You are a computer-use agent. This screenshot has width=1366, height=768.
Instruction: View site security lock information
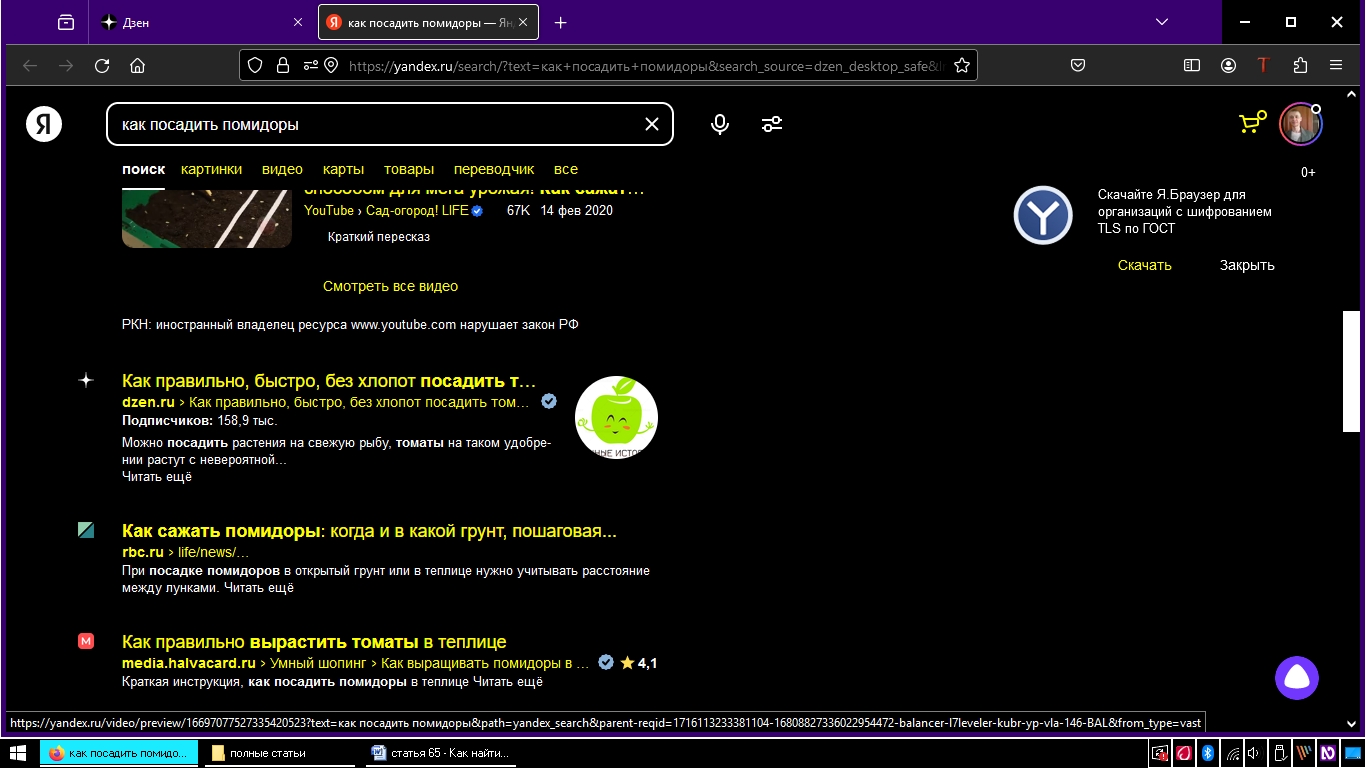283,66
